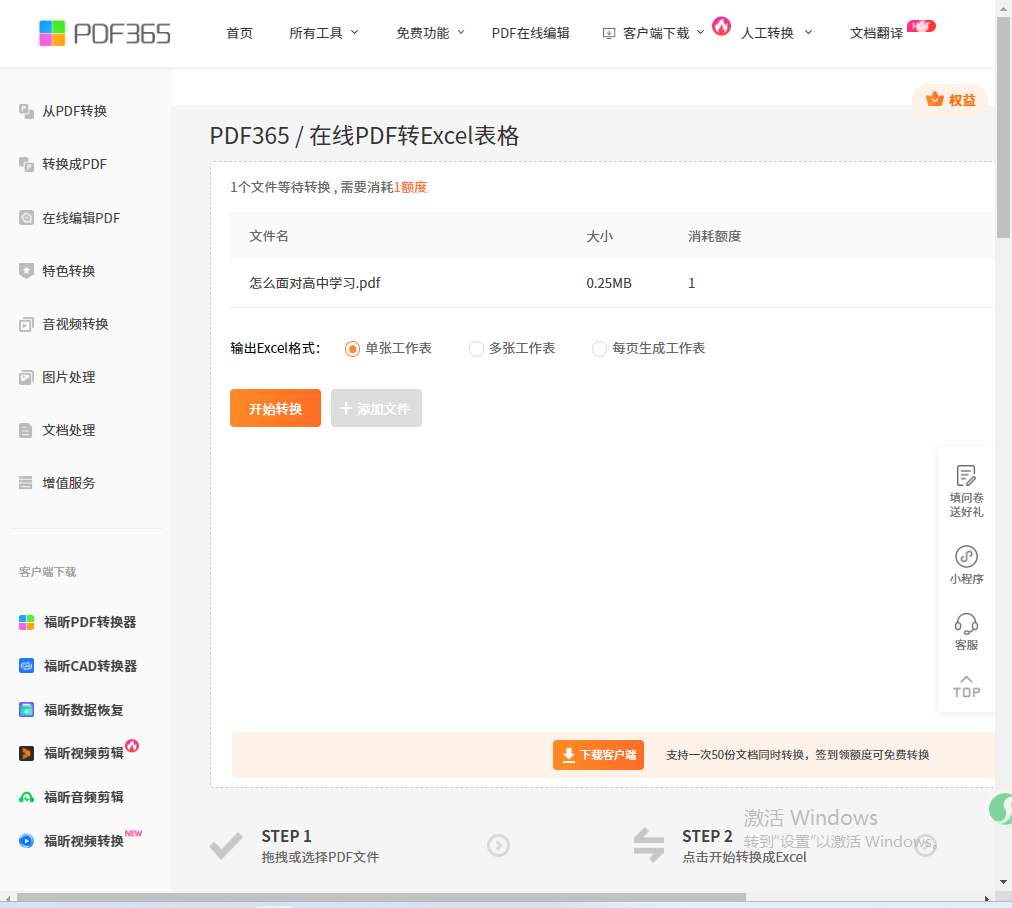
Task: Click the STEP 1 heading
Action: 287,836
